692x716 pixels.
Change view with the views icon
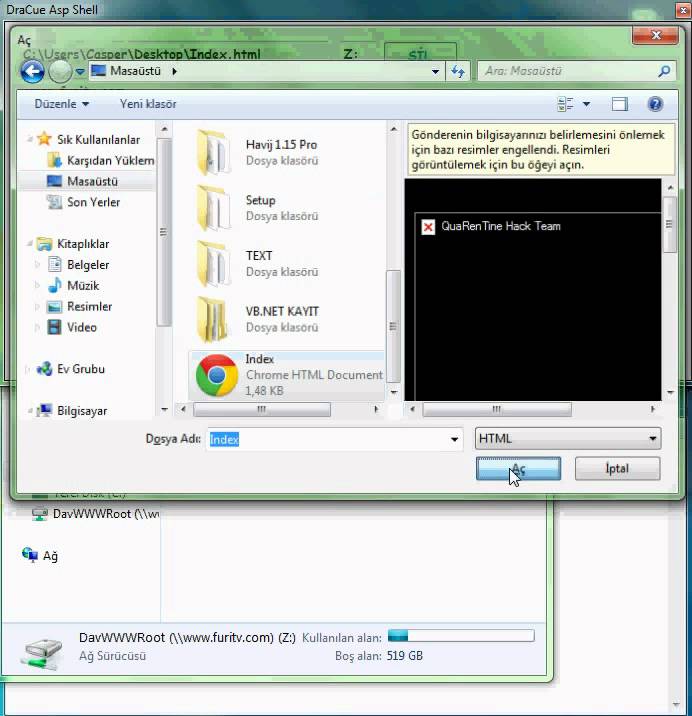[565, 104]
